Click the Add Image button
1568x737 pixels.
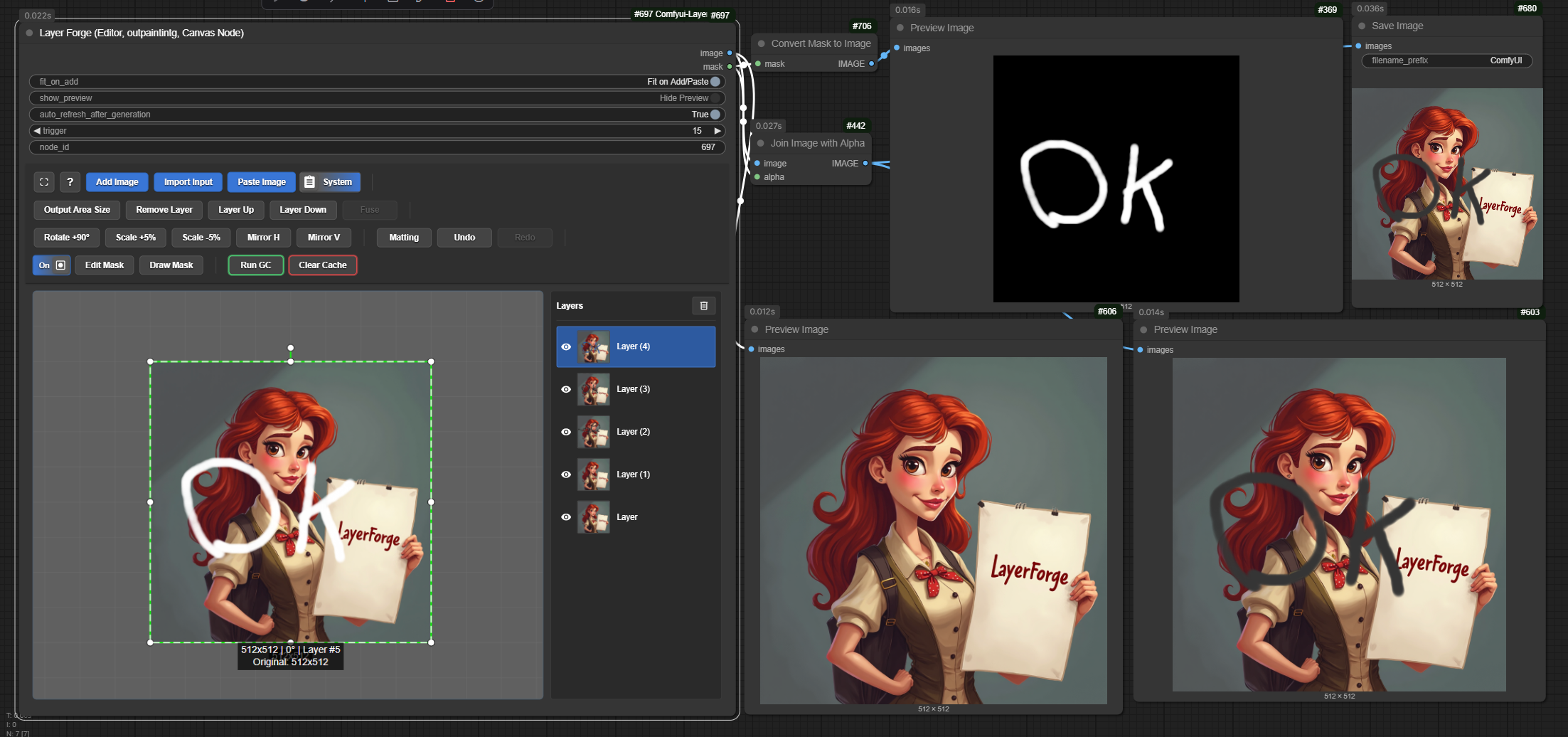(x=117, y=182)
